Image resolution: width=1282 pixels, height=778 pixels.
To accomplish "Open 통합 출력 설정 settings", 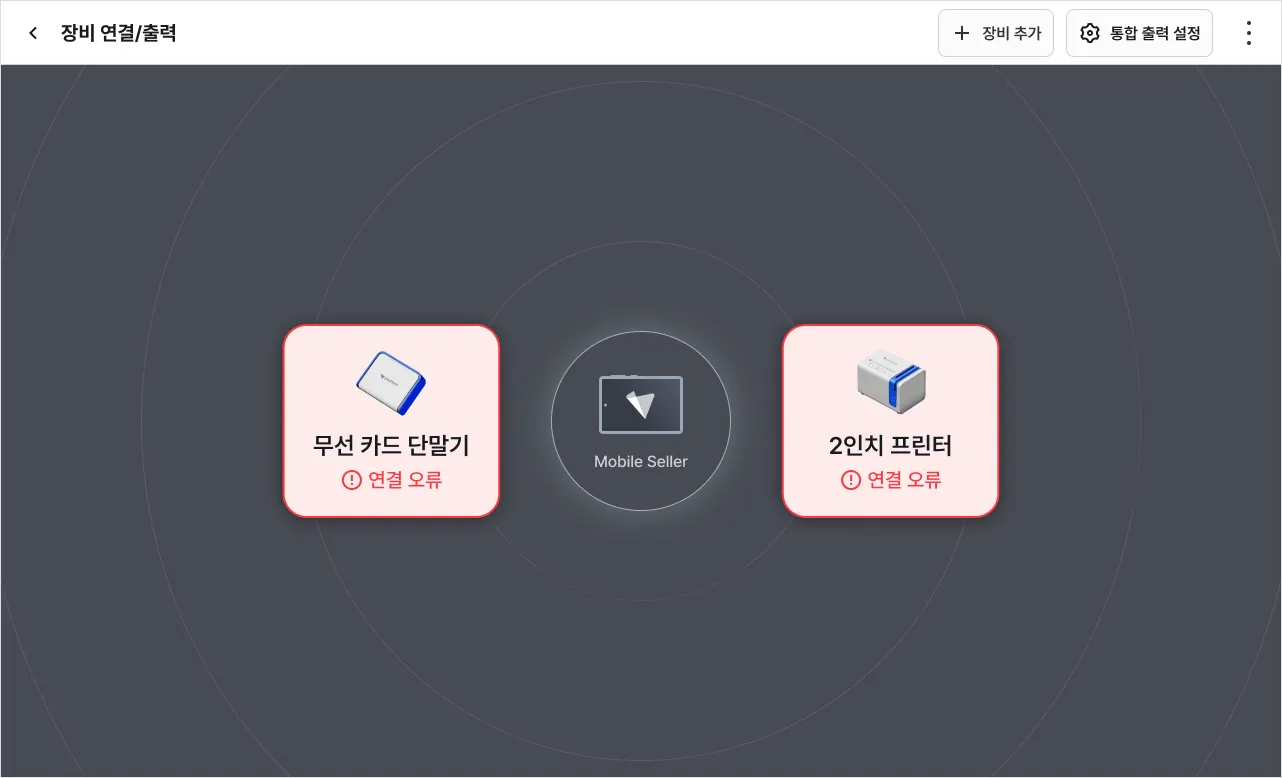I will tap(1139, 33).
